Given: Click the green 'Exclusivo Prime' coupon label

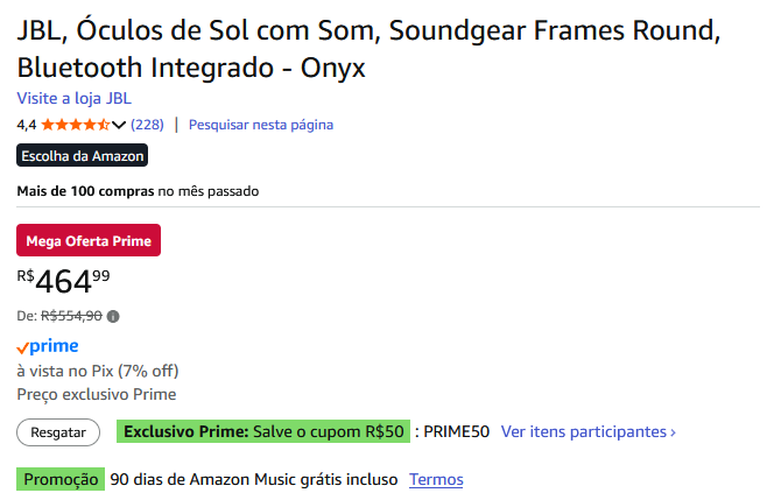Looking at the screenshot, I should [264, 432].
